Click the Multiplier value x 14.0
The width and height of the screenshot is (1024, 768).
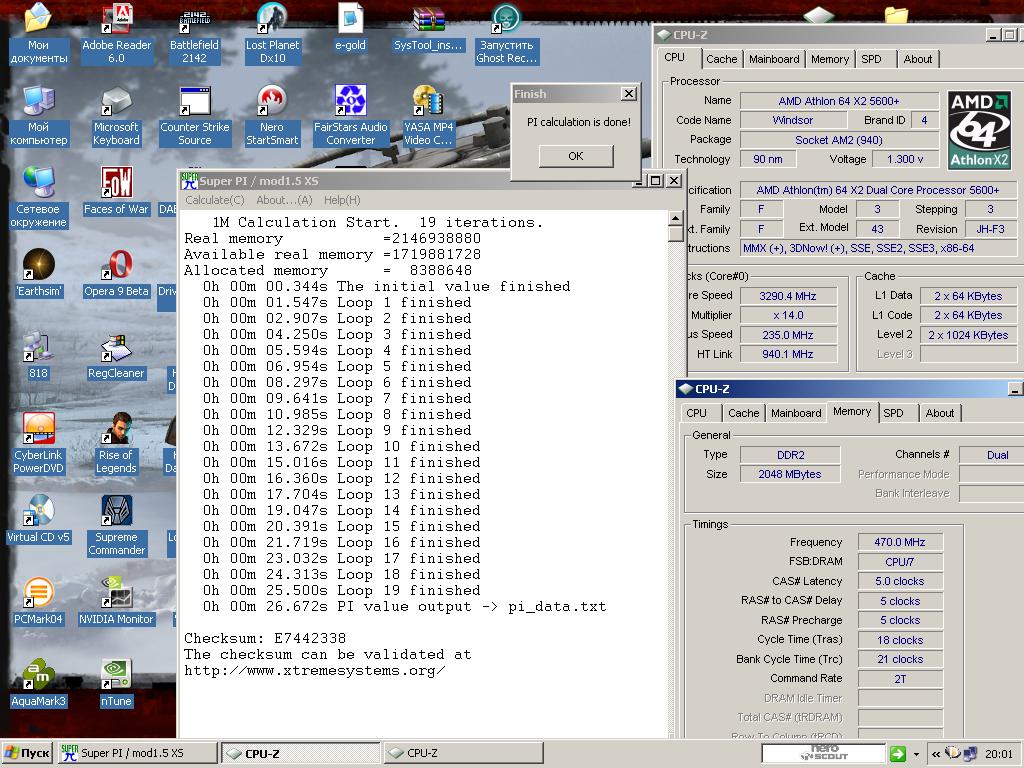[788, 315]
